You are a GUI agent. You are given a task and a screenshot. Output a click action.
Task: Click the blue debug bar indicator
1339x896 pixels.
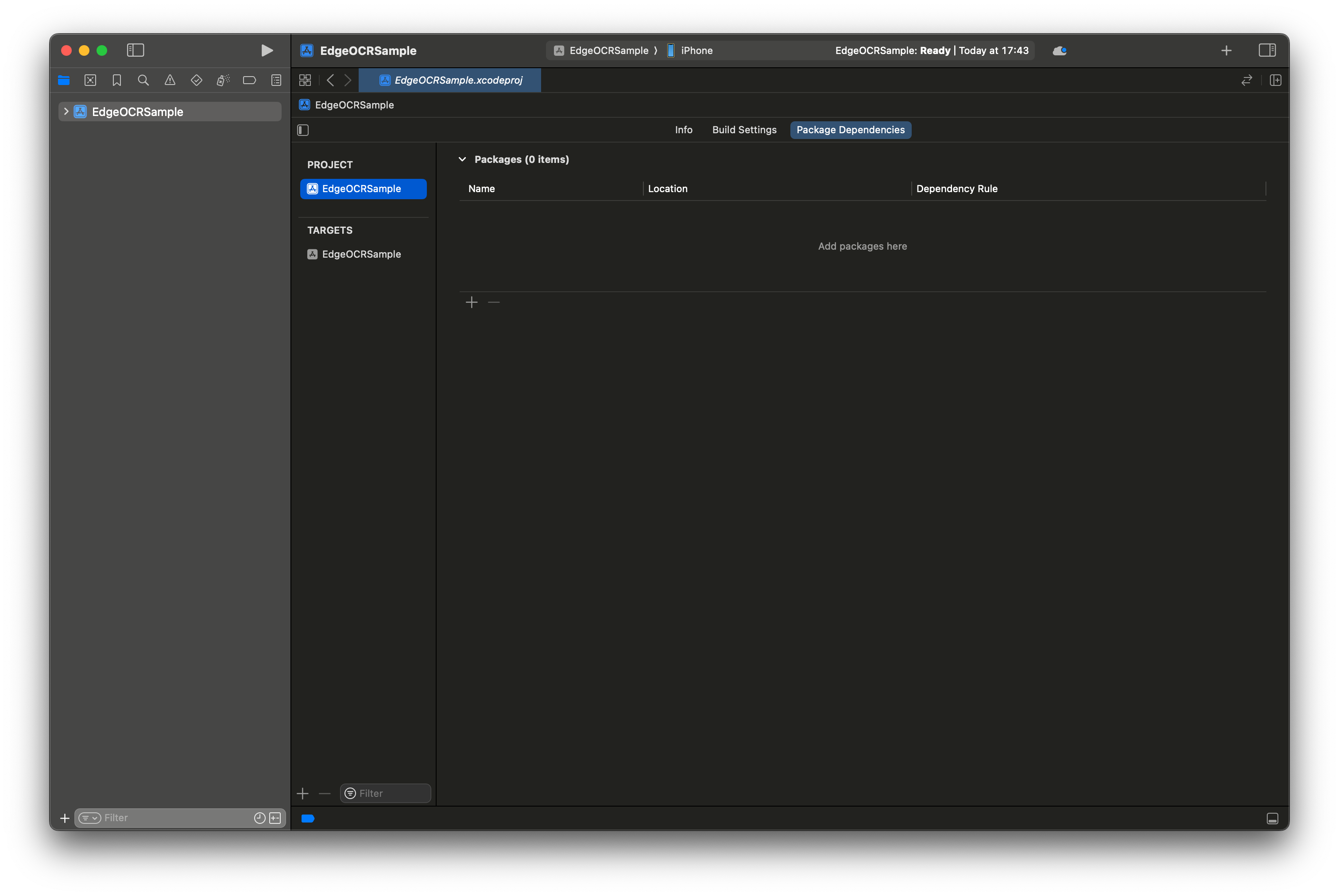(x=308, y=819)
